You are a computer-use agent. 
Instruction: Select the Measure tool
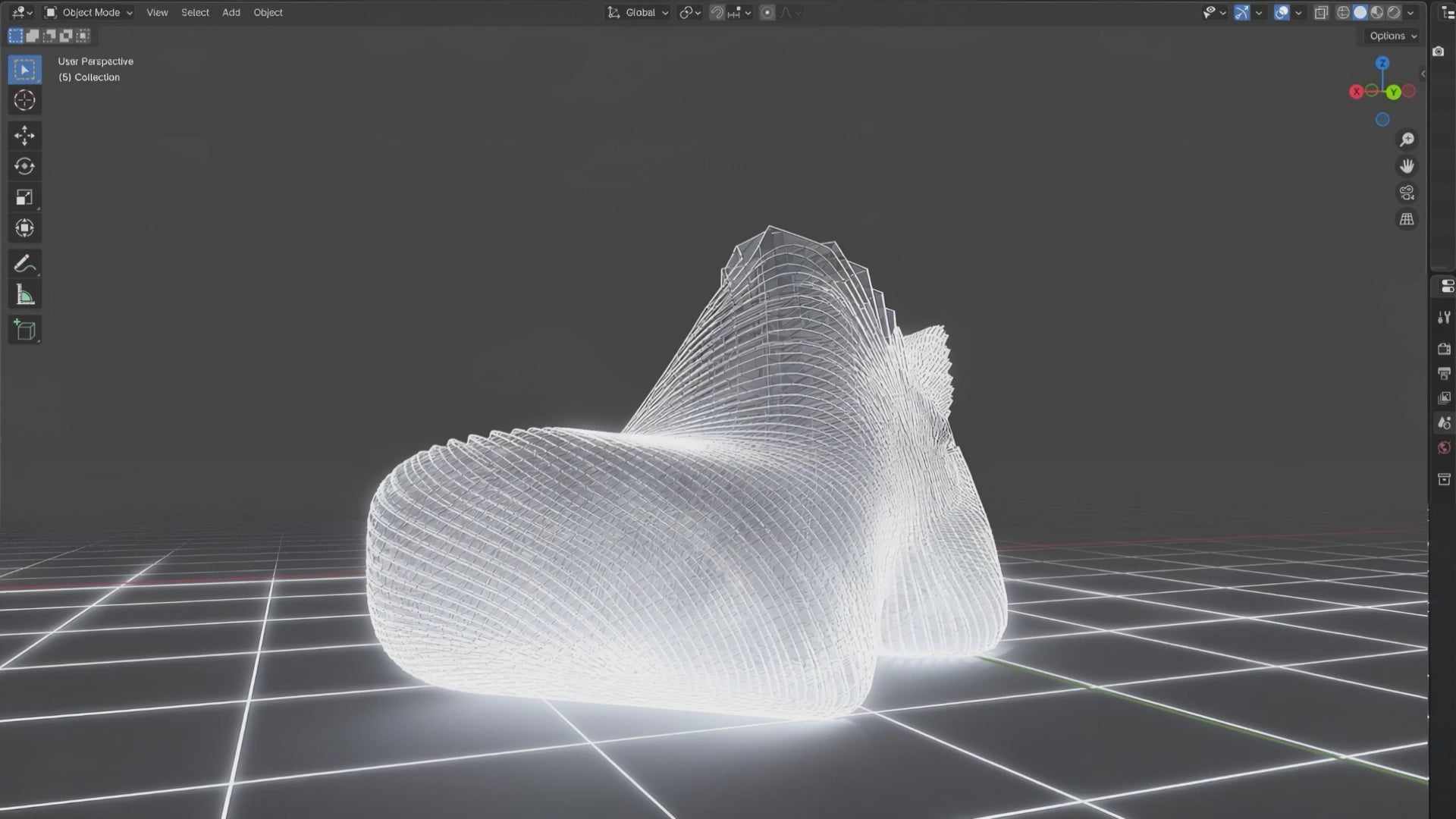pos(24,295)
